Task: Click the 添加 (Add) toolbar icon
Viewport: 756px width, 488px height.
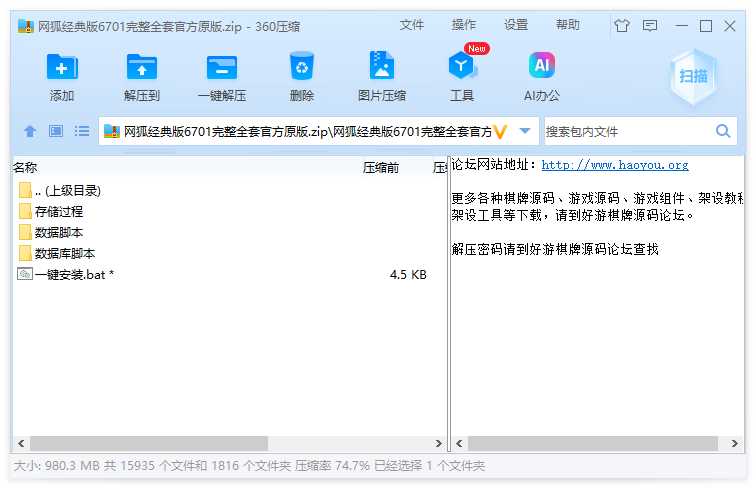Action: point(62,67)
